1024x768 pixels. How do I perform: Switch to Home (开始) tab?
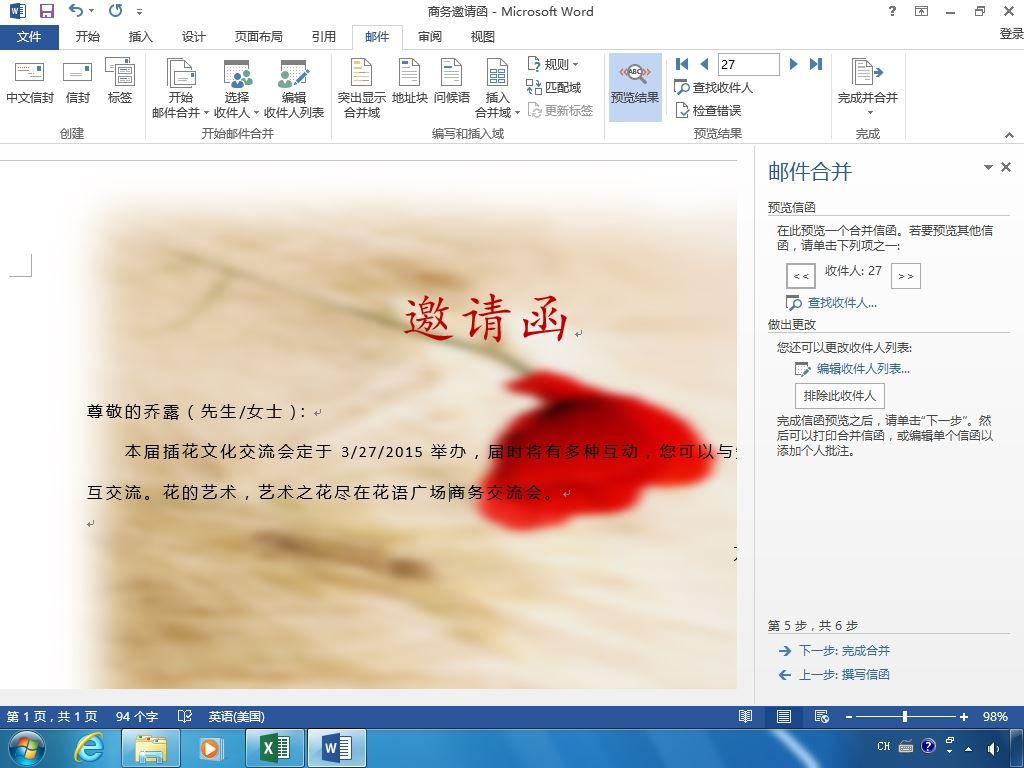88,37
